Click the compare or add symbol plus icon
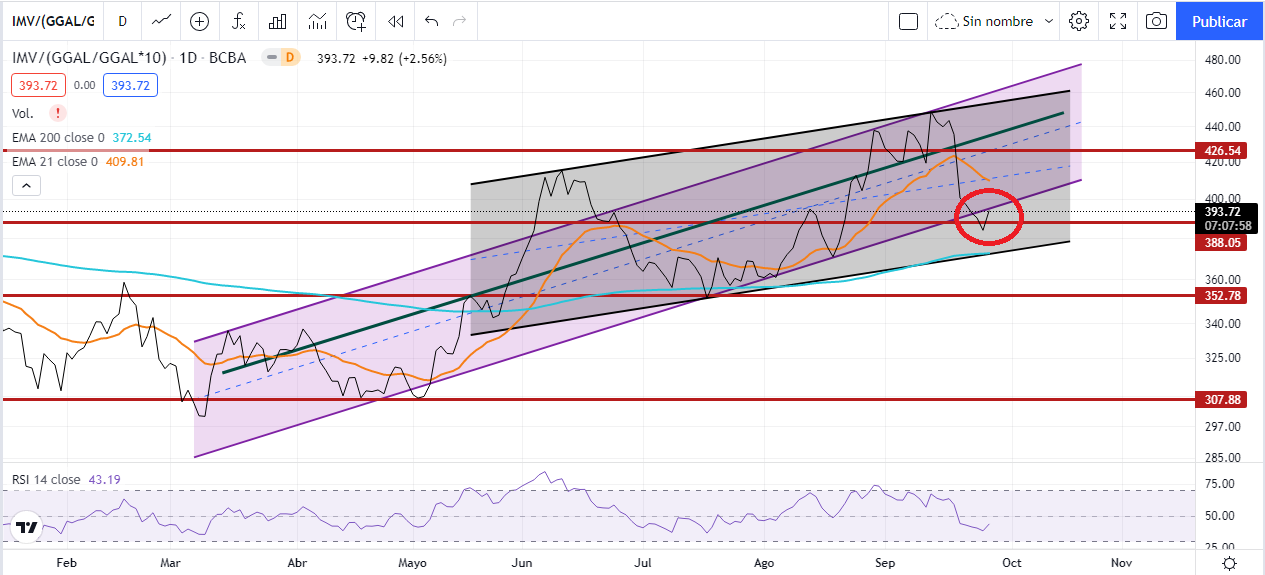The height and width of the screenshot is (575, 1265). [199, 21]
